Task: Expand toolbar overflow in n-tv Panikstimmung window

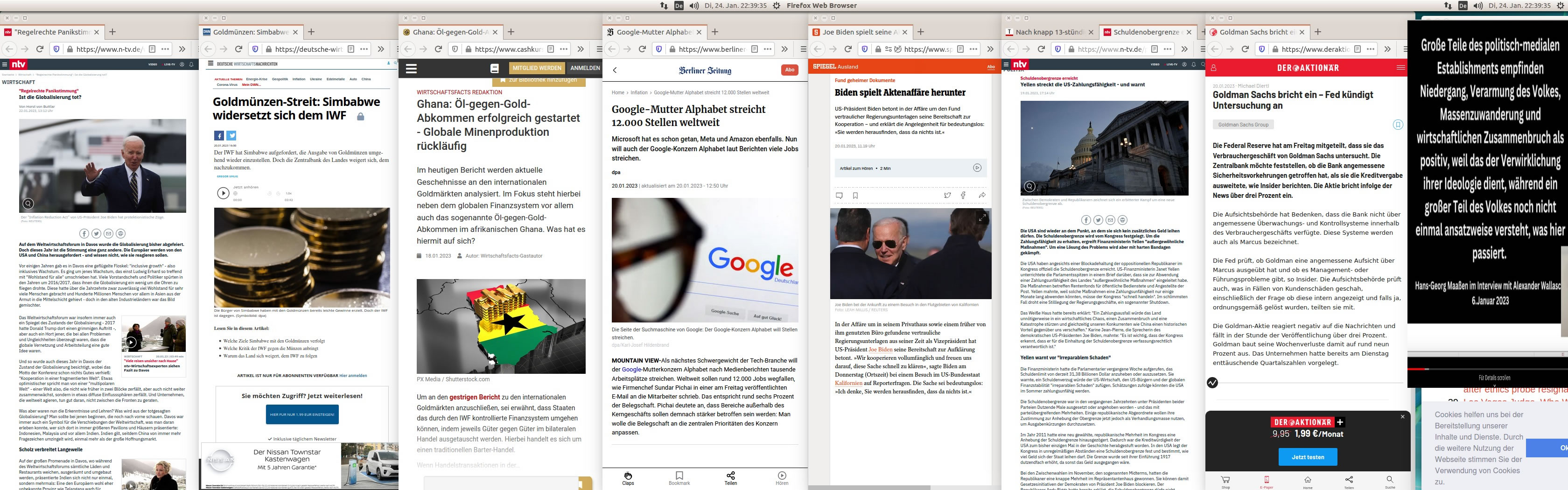Action: pyautogui.click(x=182, y=49)
